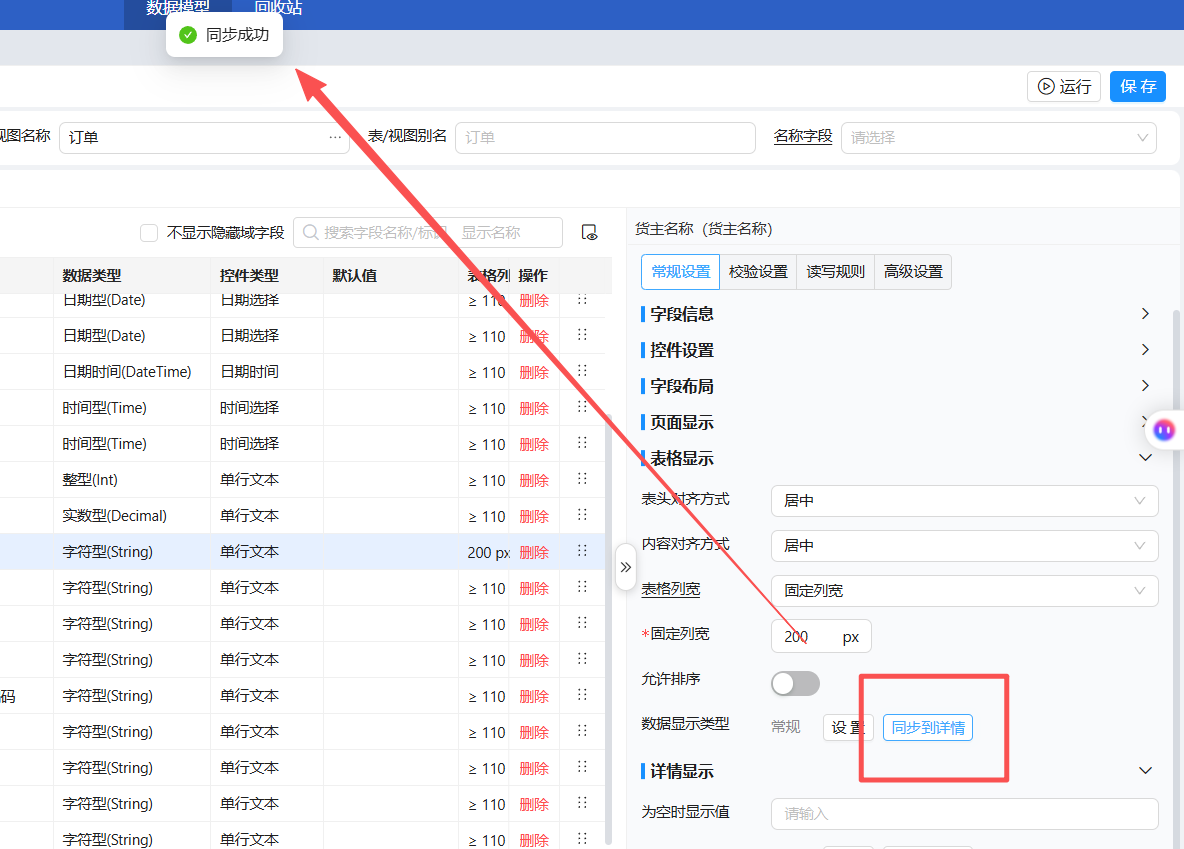
Task: Click the 保存 button
Action: 1138,86
